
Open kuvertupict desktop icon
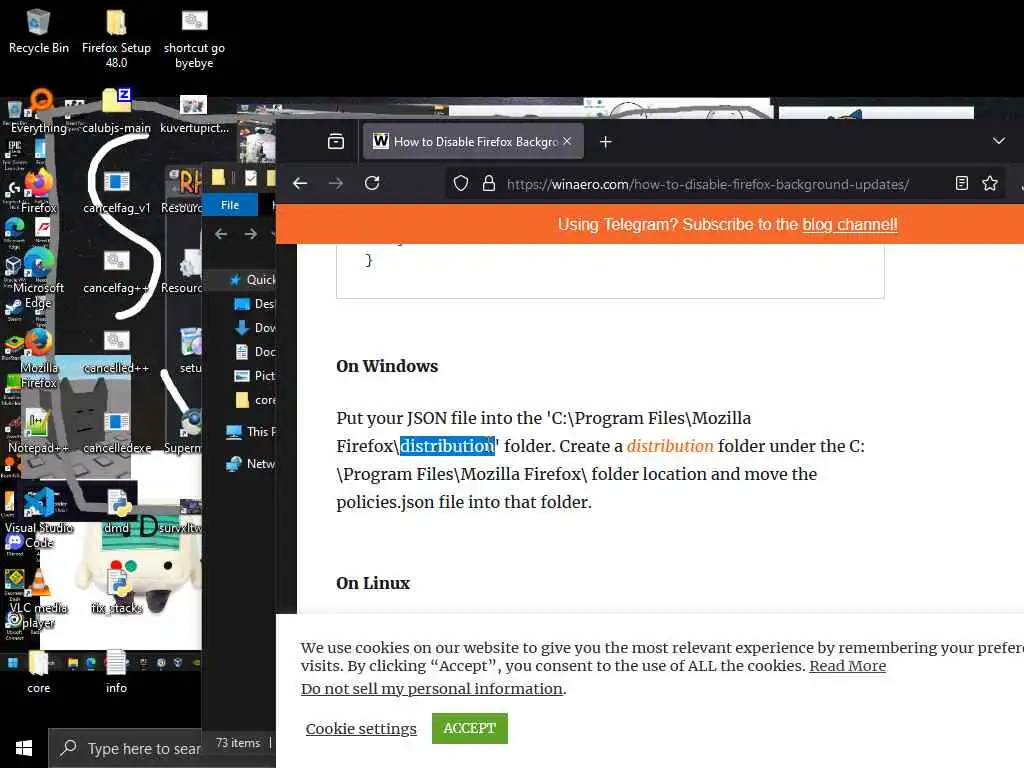[194, 112]
